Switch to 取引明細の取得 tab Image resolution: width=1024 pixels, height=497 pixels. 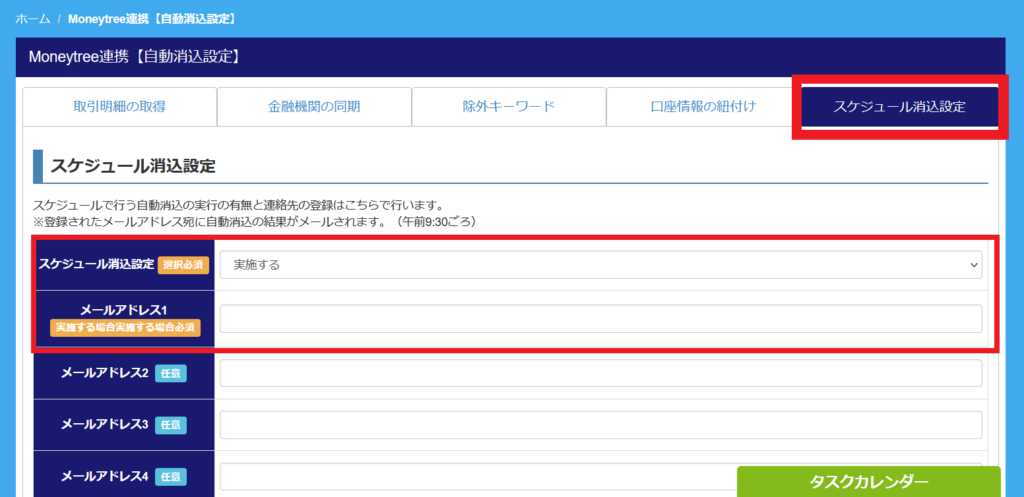[x=120, y=106]
